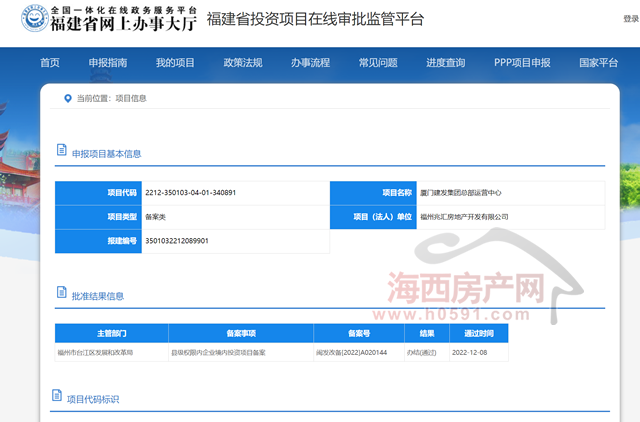This screenshot has width=640, height=422.
Task: Click project type value 备案类
Action: [x=156, y=217]
